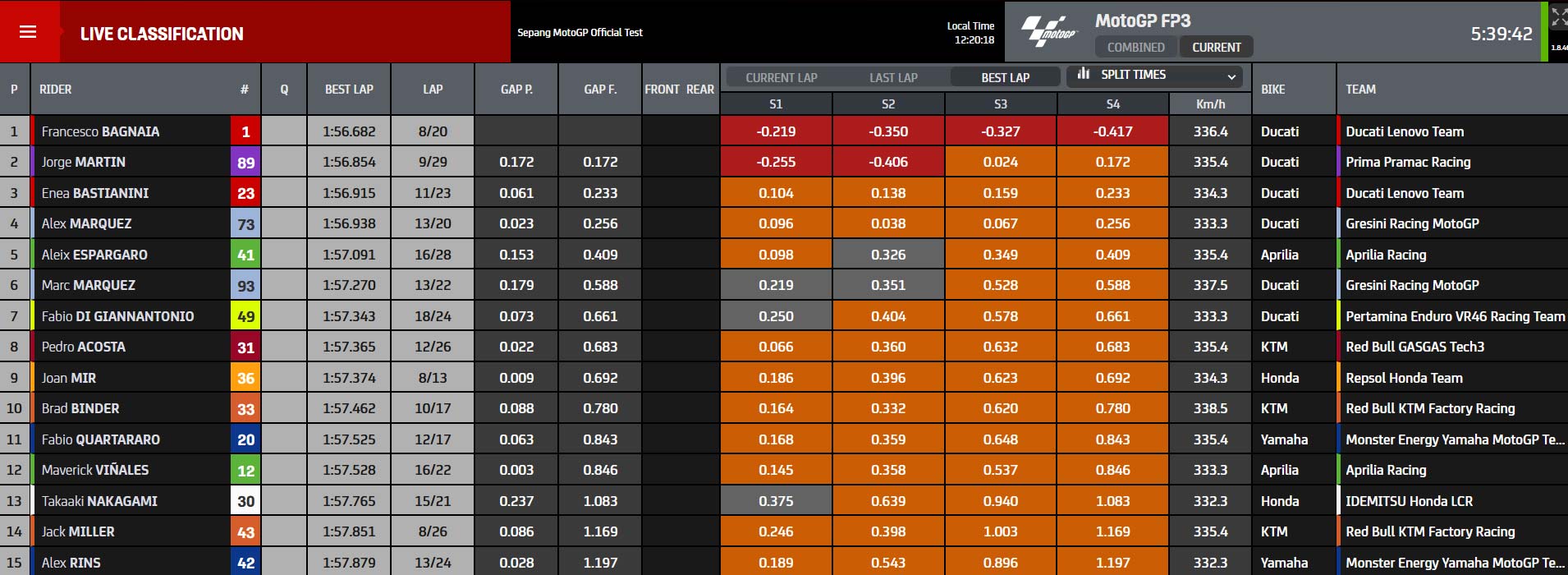This screenshot has width=1568, height=575.
Task: Select the CURRENT LAP tab
Action: coord(781,77)
